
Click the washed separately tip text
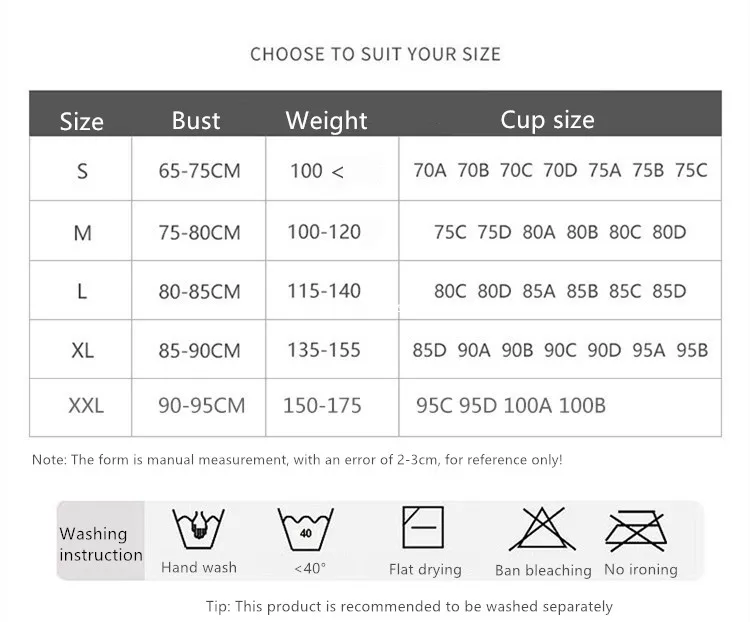click(x=409, y=606)
